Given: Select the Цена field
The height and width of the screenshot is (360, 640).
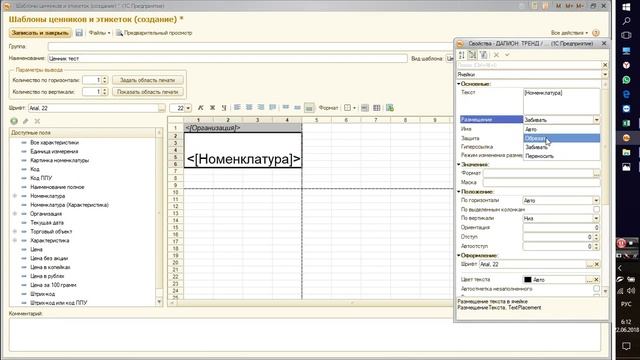Looking at the screenshot, I should (36, 249).
